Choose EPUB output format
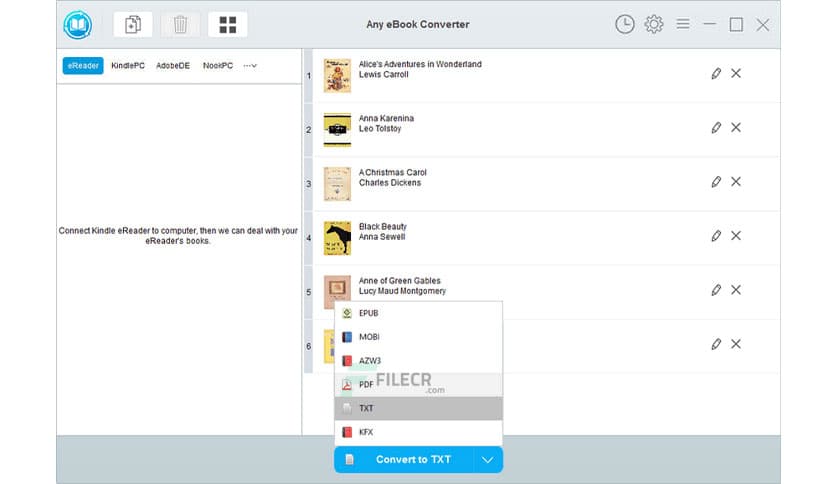The width and height of the screenshot is (836, 484). [x=419, y=313]
